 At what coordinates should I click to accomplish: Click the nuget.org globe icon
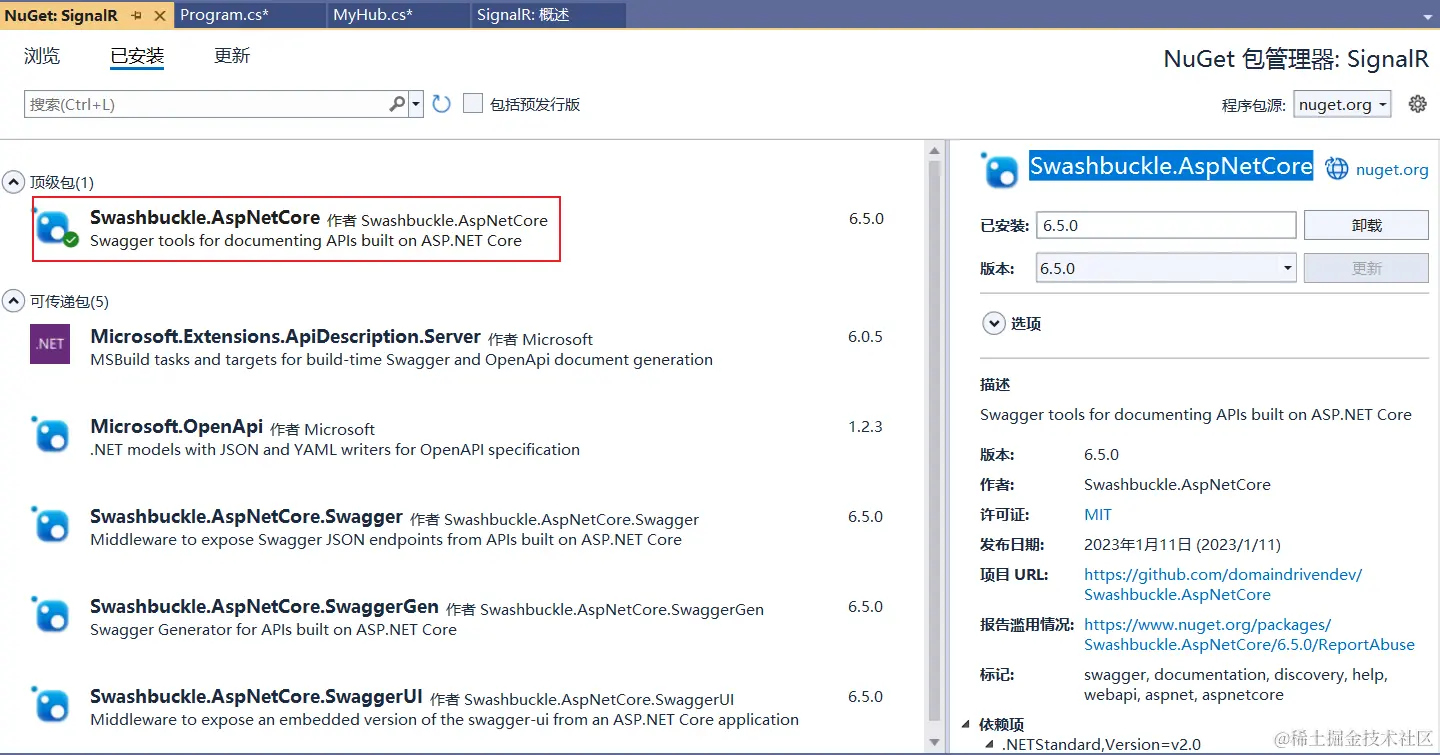click(x=1337, y=168)
